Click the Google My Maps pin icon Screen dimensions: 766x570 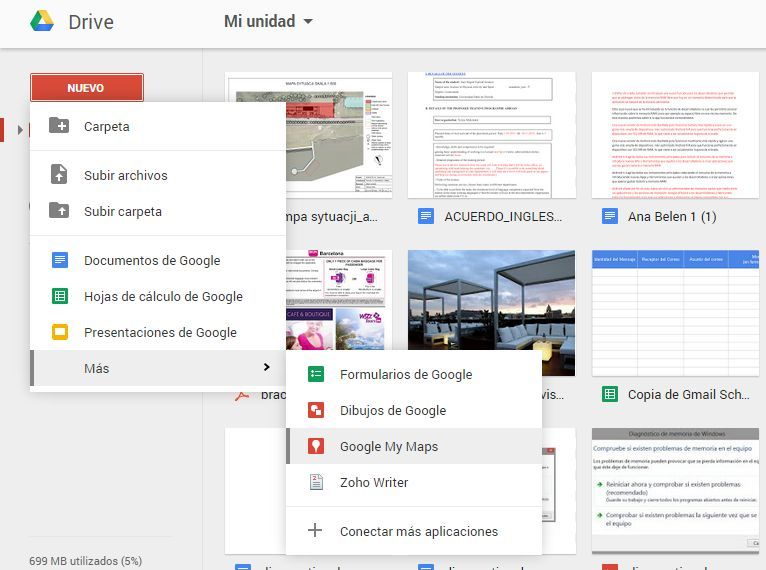tap(316, 446)
